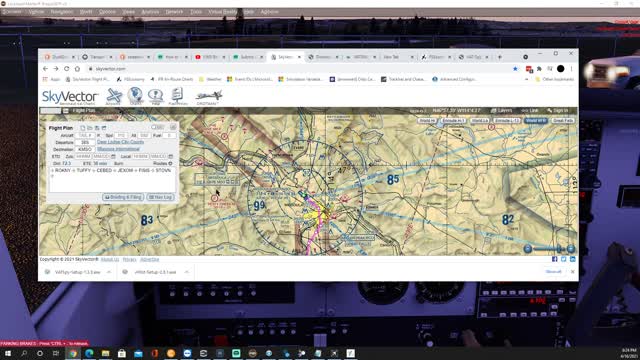This screenshot has width=640, height=360.
Task: Share SkyVector via the Facebook icon
Action: (554, 259)
